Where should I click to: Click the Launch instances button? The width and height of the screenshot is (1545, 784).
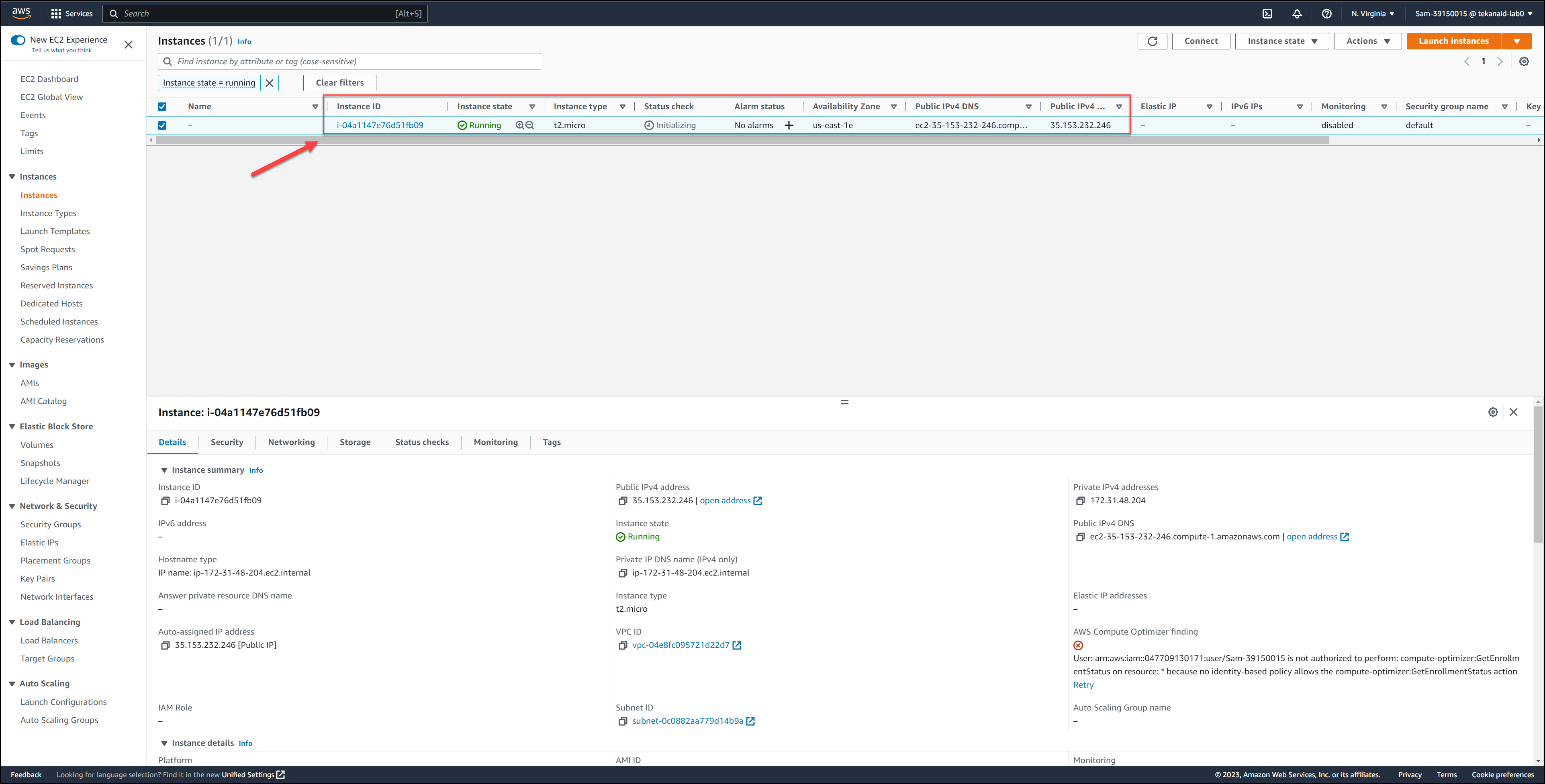(x=1453, y=41)
